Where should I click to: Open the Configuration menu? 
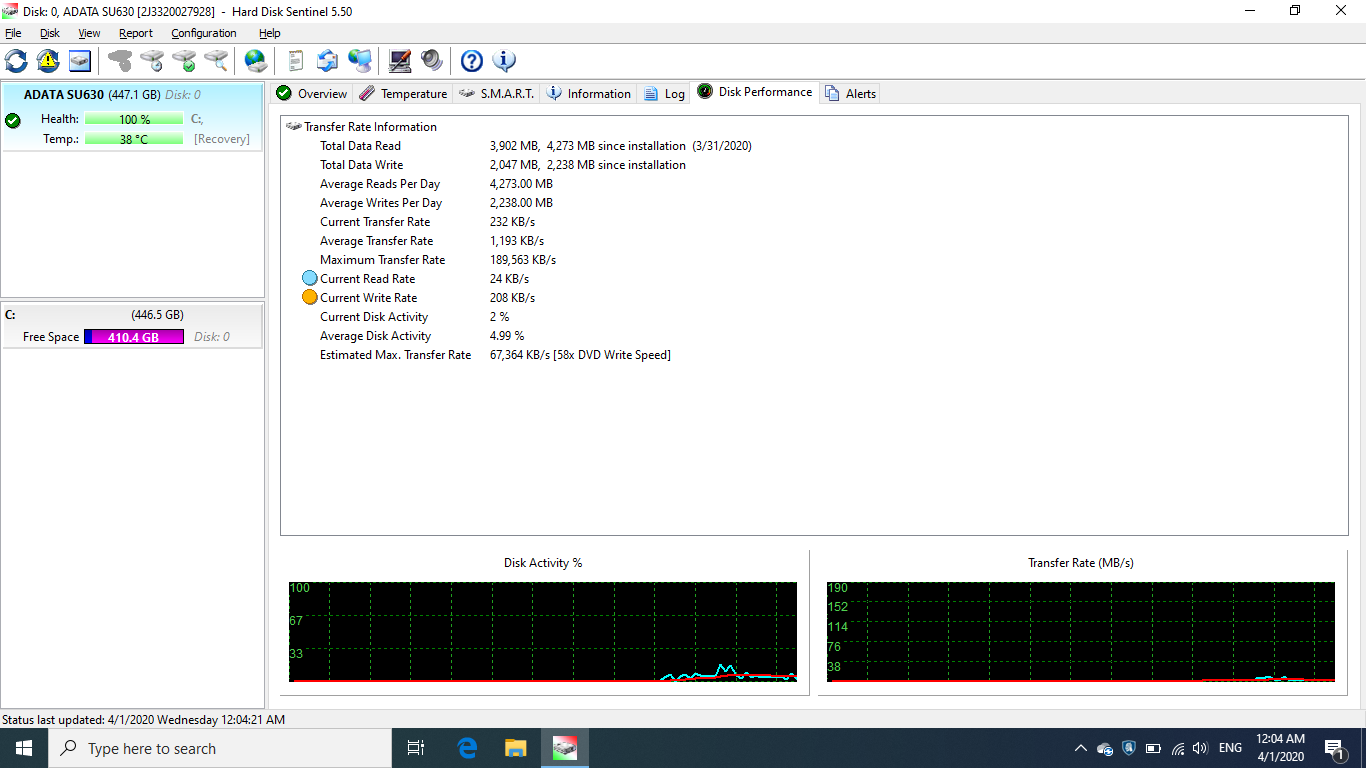pos(204,33)
